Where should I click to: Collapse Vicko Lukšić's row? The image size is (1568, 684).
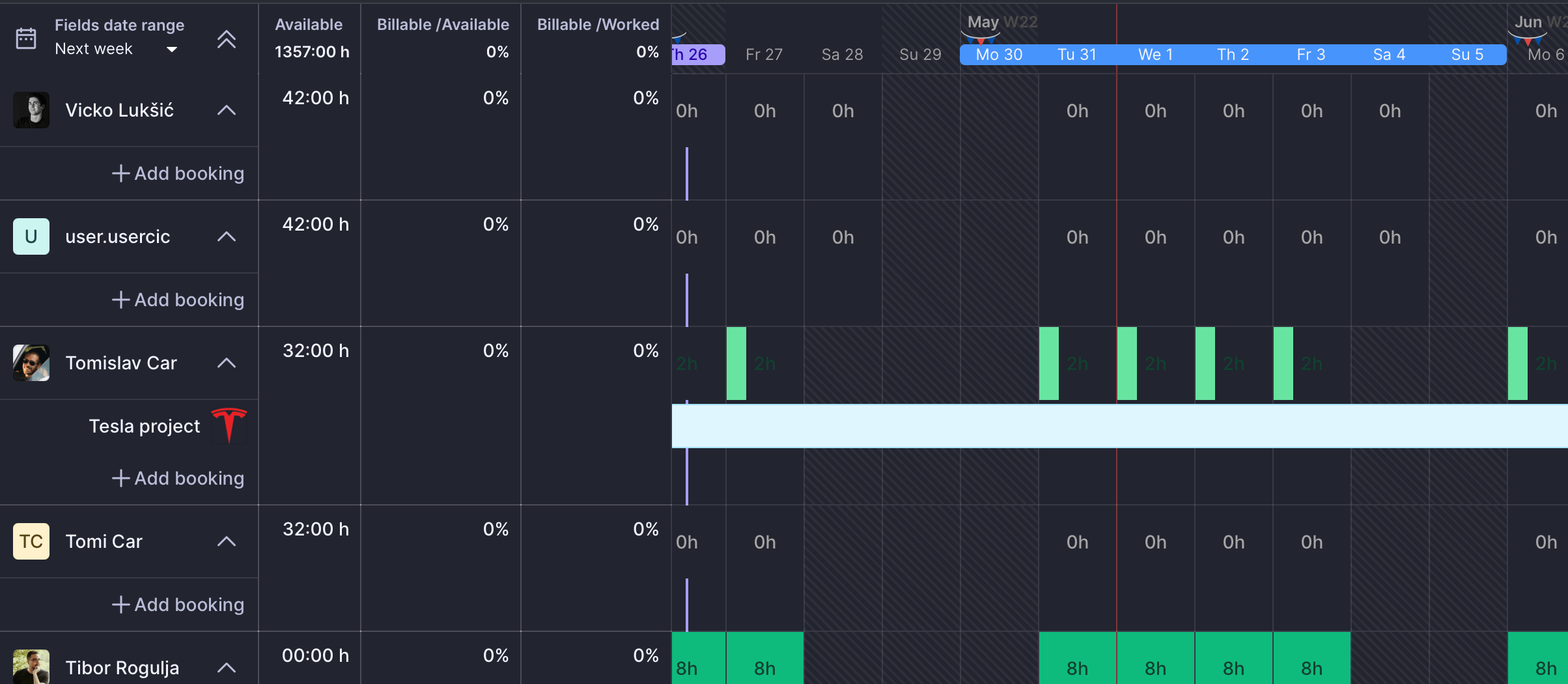pos(226,110)
